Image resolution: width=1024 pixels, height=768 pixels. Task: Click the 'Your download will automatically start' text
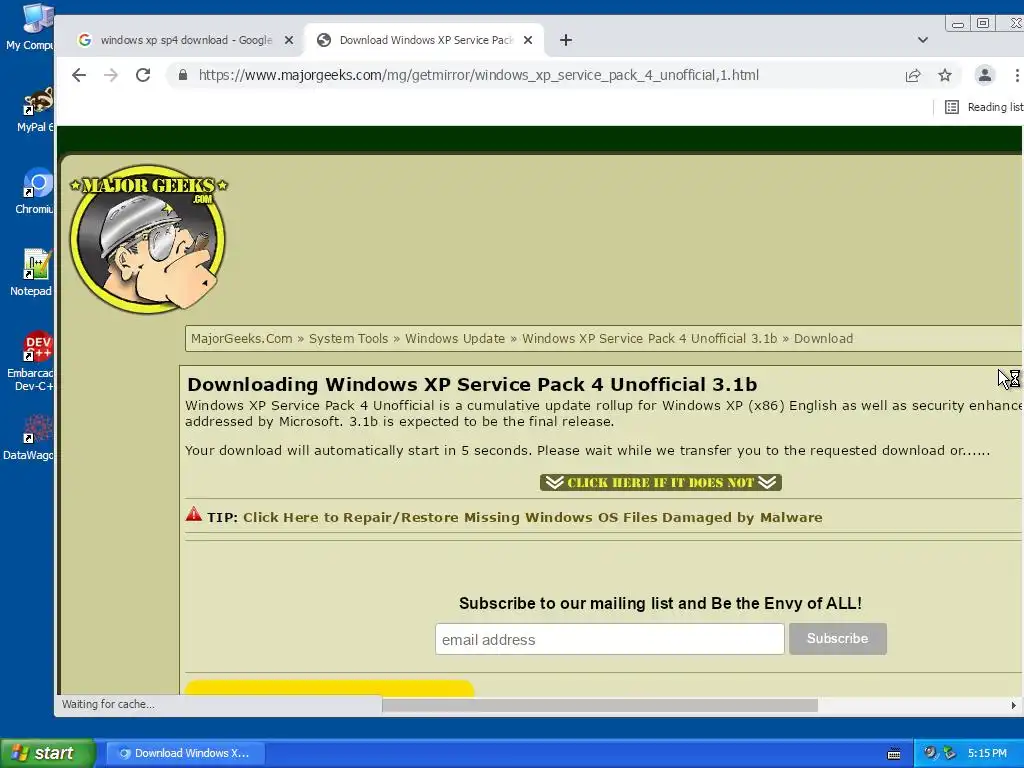[x=587, y=451]
